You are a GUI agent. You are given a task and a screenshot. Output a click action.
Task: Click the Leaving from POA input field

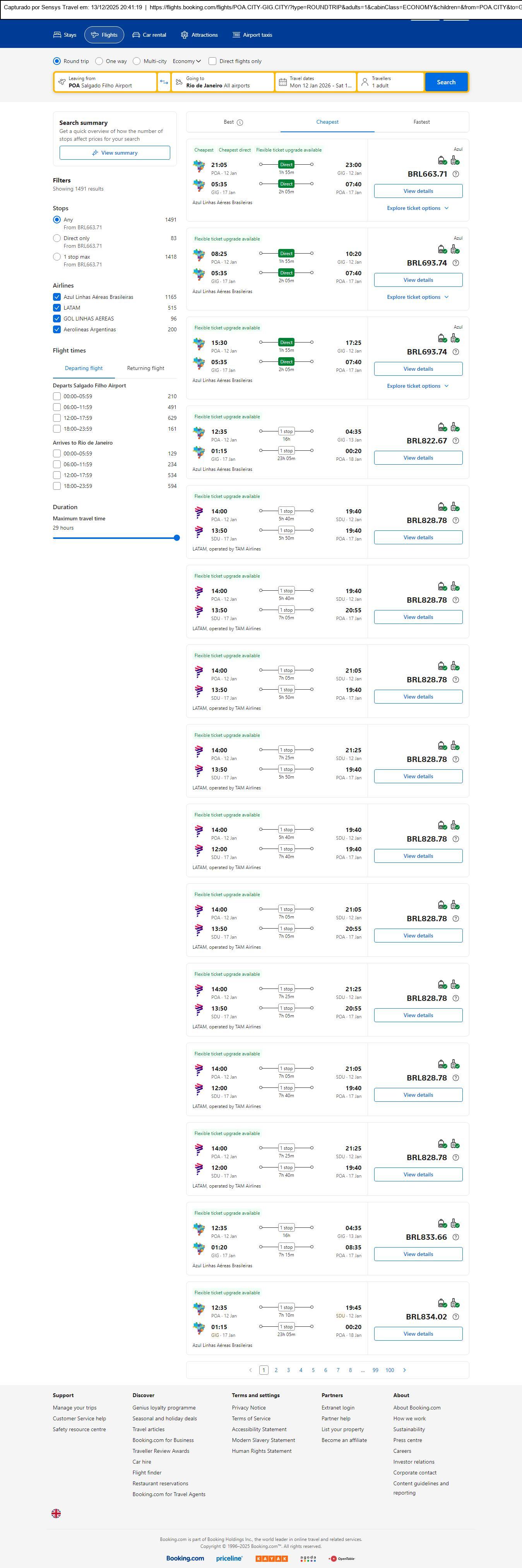pyautogui.click(x=105, y=82)
